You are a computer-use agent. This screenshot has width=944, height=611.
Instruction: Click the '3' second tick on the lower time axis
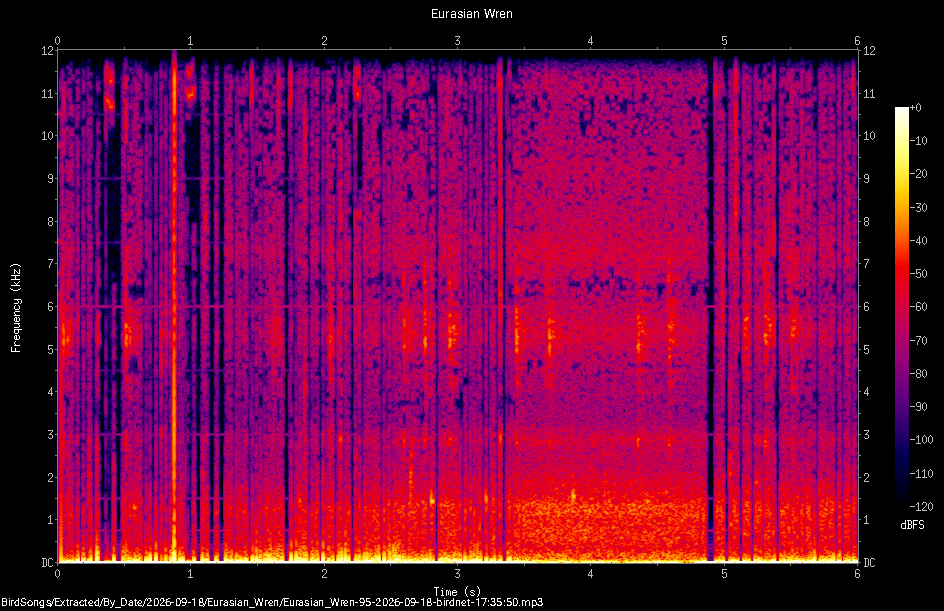point(458,574)
